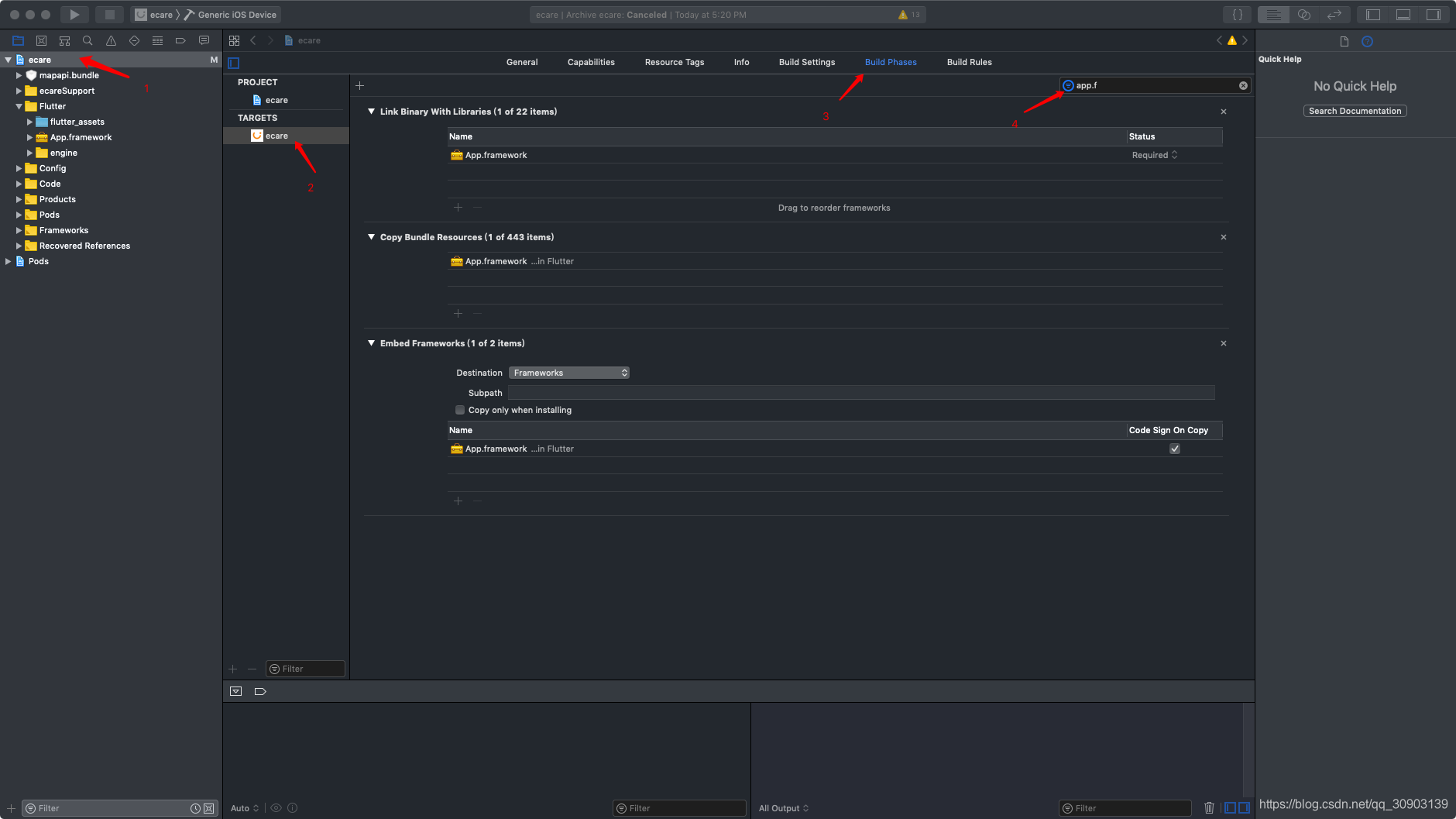
Task: Add a library to Link Binary phase
Action: 458,208
